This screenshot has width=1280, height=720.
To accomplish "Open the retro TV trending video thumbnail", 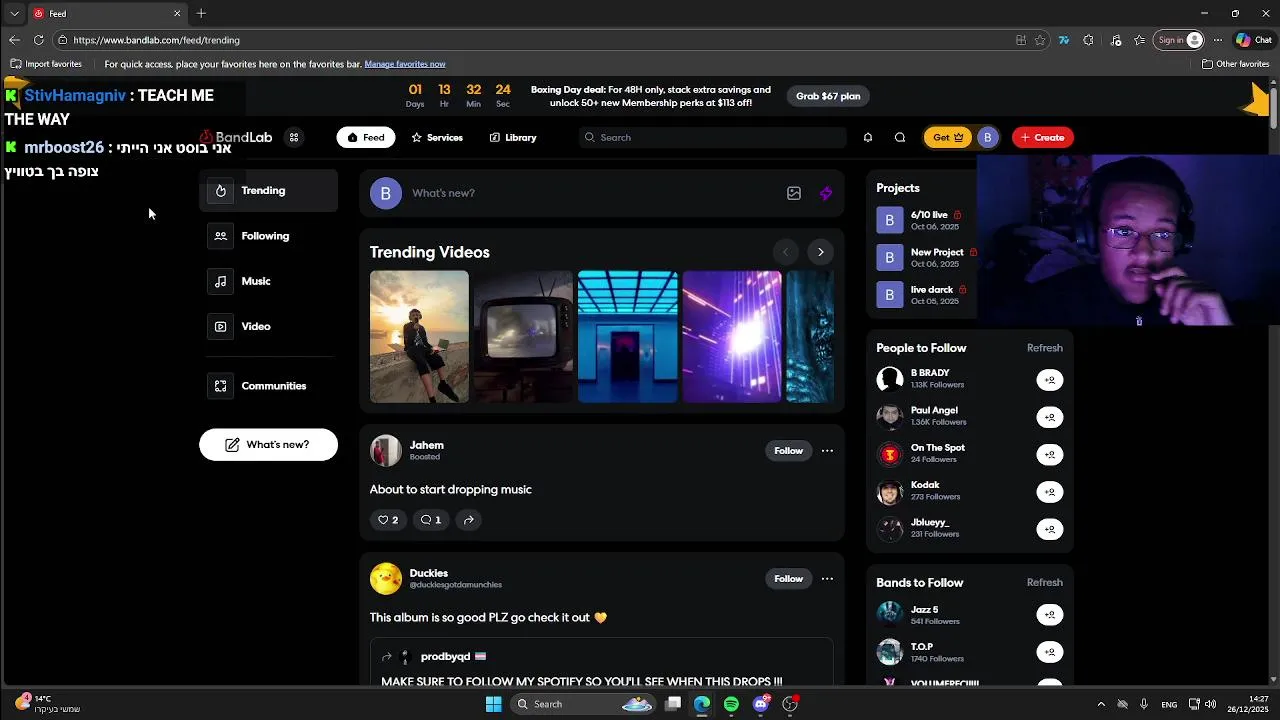I will (x=523, y=337).
